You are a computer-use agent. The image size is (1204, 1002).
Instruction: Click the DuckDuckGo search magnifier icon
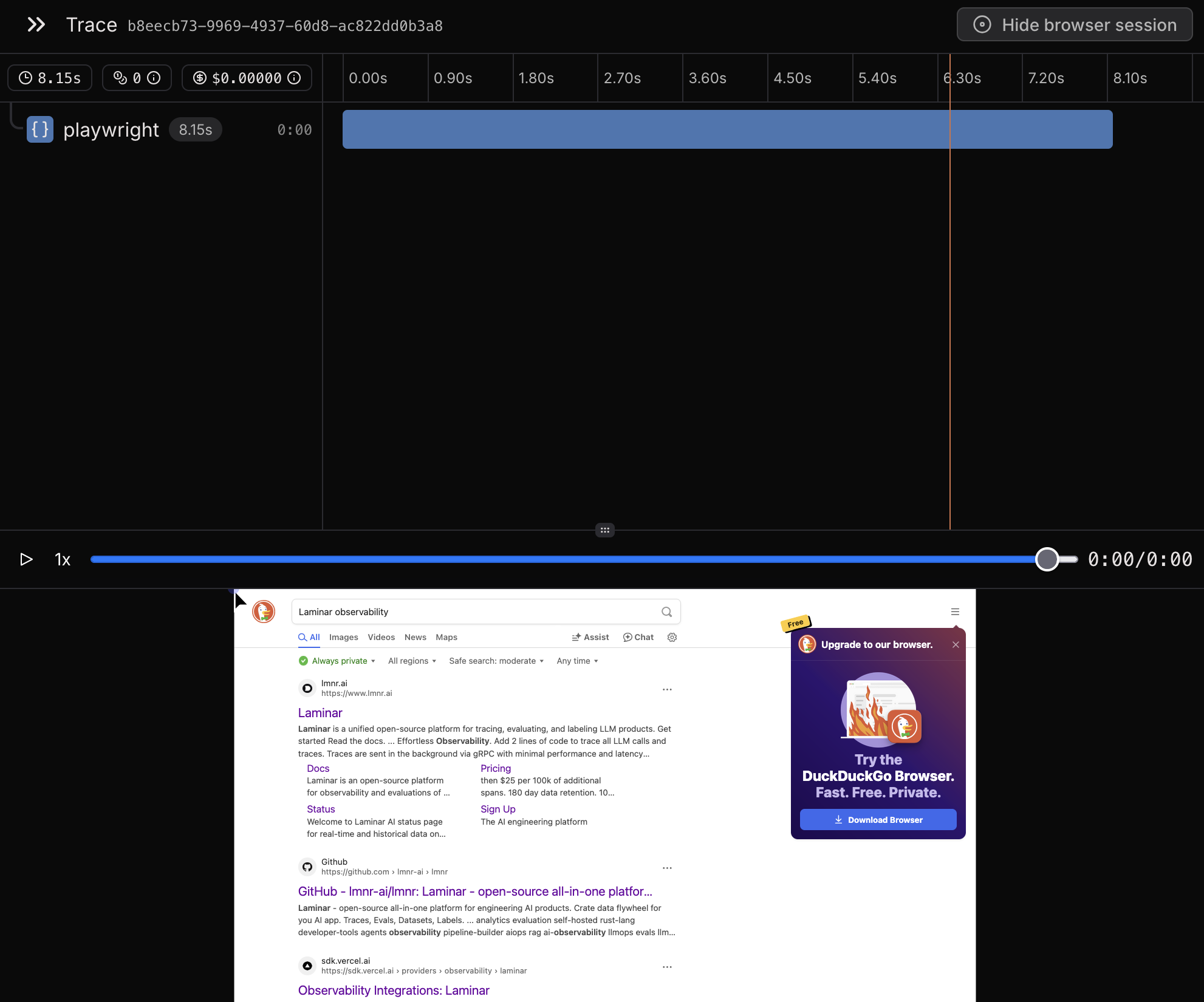[666, 612]
